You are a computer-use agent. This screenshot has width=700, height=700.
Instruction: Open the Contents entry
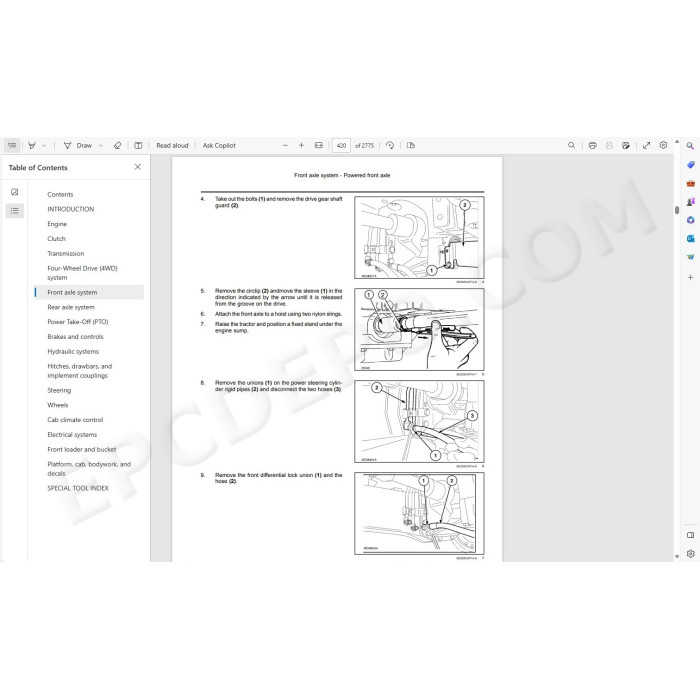[x=60, y=195]
